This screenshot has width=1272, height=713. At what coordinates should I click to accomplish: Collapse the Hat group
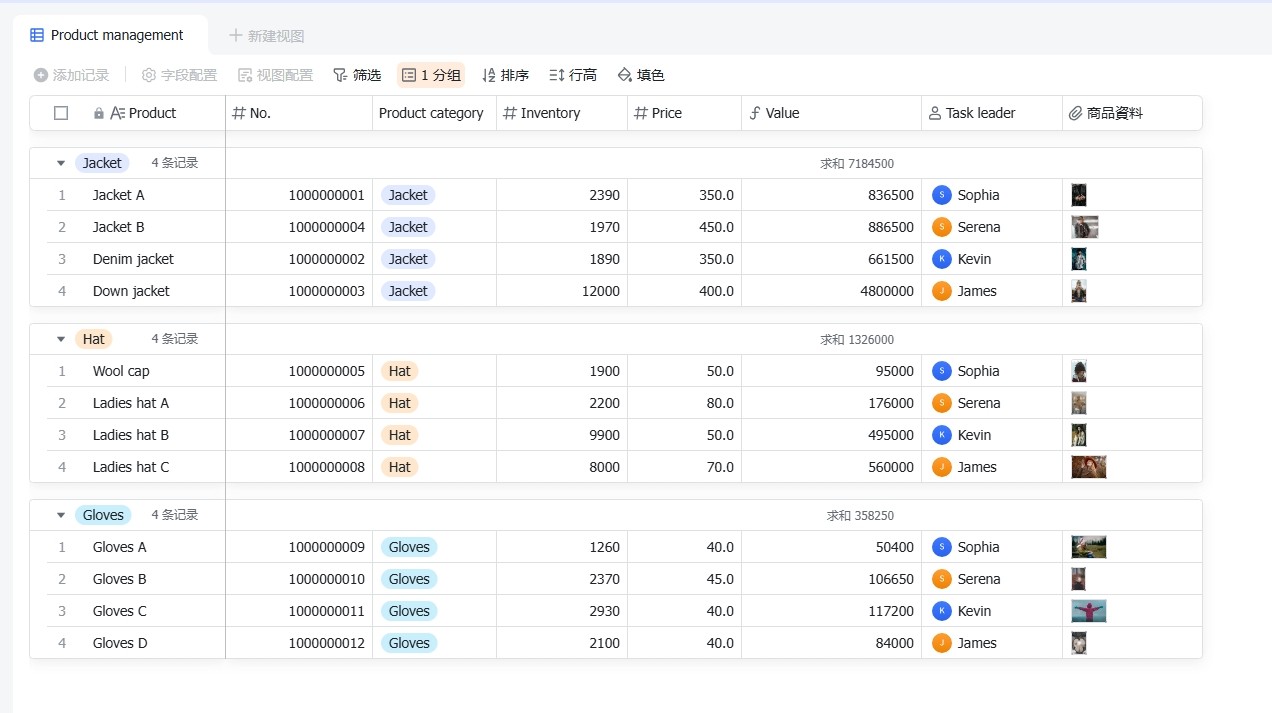click(x=61, y=339)
